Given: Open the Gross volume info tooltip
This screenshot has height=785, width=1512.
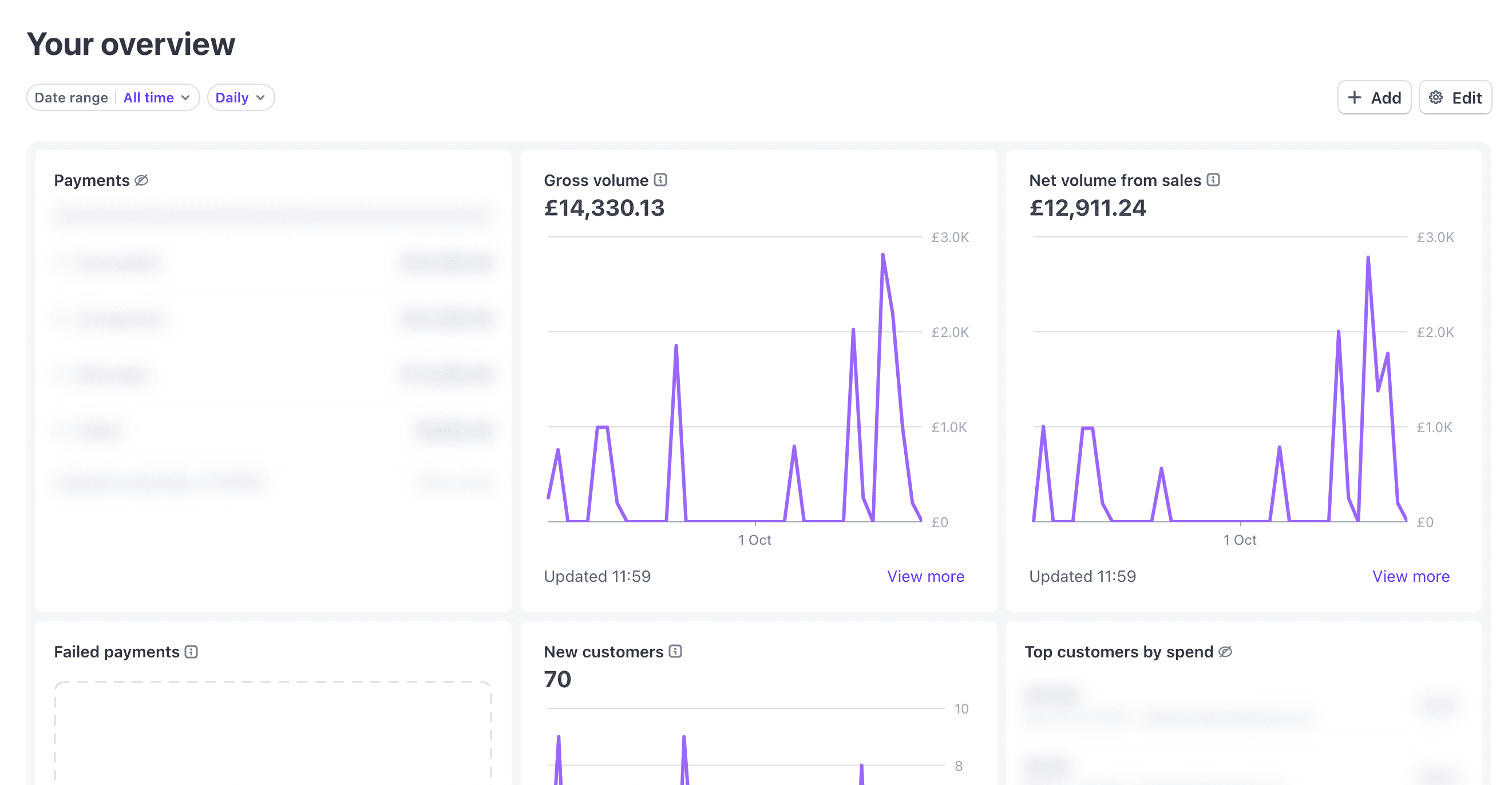Looking at the screenshot, I should tap(662, 180).
